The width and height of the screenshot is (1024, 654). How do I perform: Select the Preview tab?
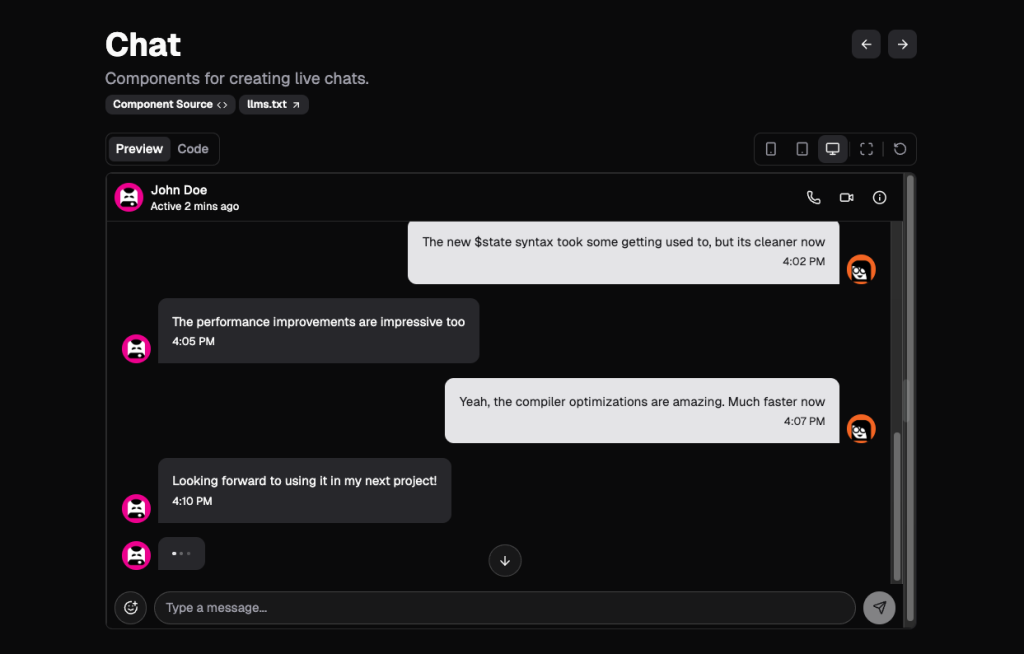pyautogui.click(x=139, y=149)
